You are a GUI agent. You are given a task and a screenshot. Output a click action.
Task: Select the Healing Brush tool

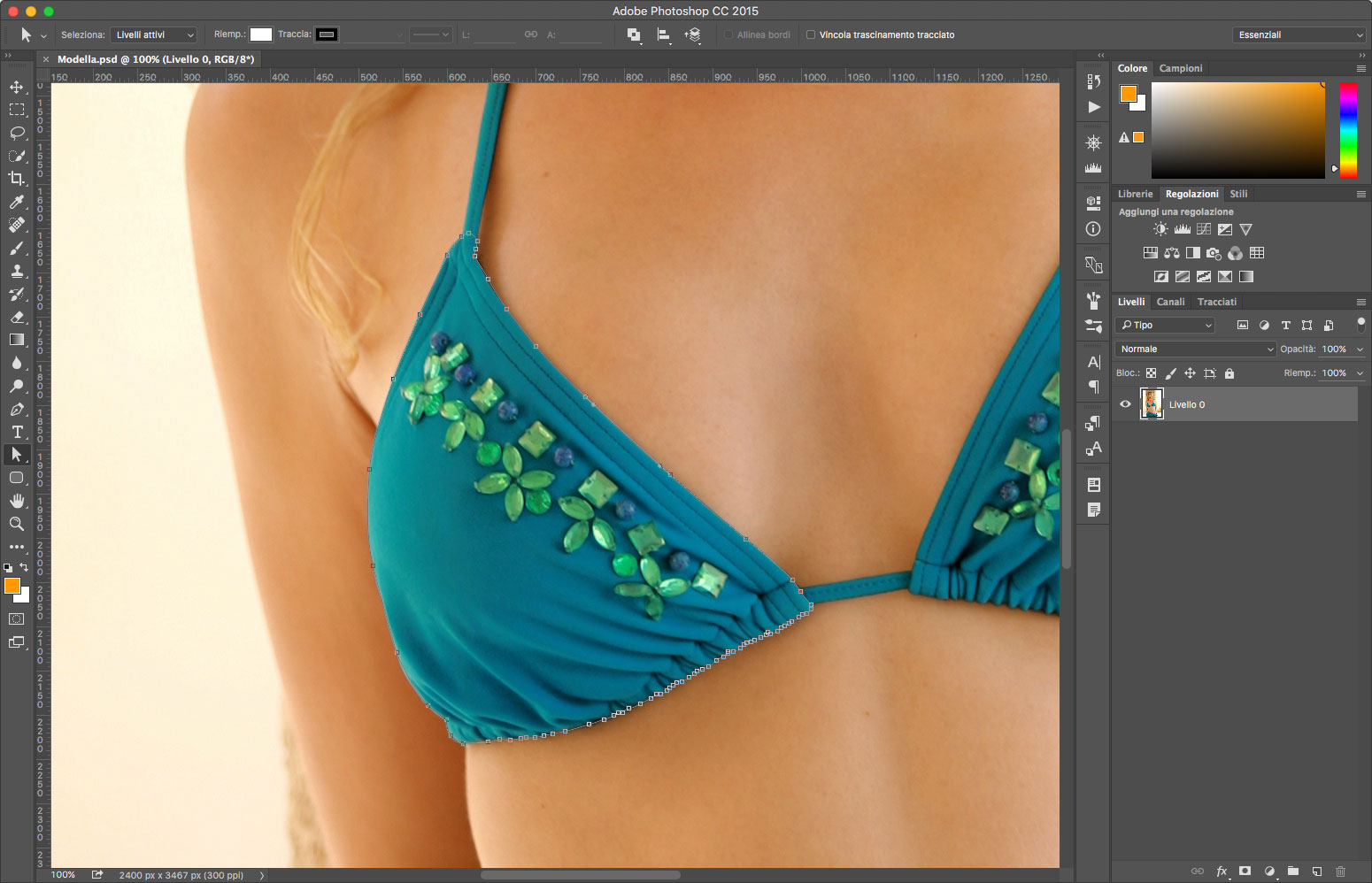pos(17,225)
